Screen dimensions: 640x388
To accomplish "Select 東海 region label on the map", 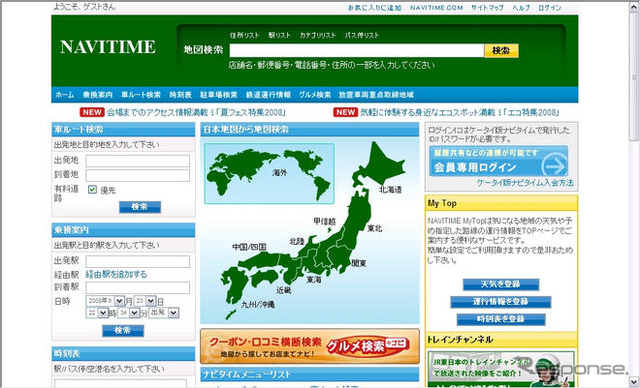I will click(314, 280).
